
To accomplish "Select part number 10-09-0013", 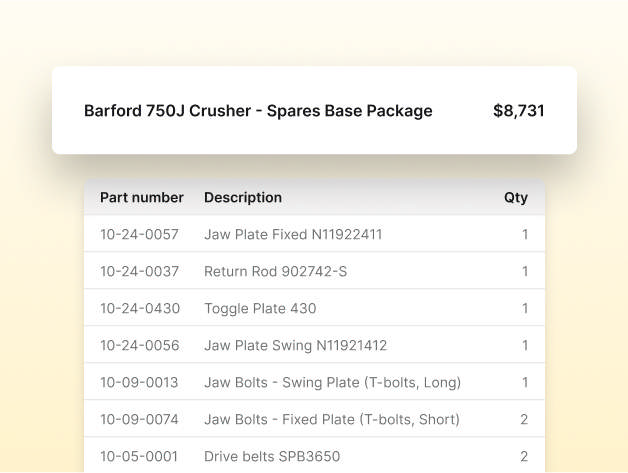I will coord(139,383).
